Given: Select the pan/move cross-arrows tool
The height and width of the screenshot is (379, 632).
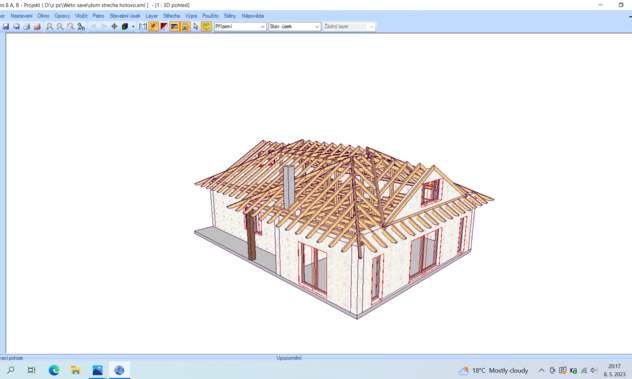Looking at the screenshot, I should click(x=114, y=27).
